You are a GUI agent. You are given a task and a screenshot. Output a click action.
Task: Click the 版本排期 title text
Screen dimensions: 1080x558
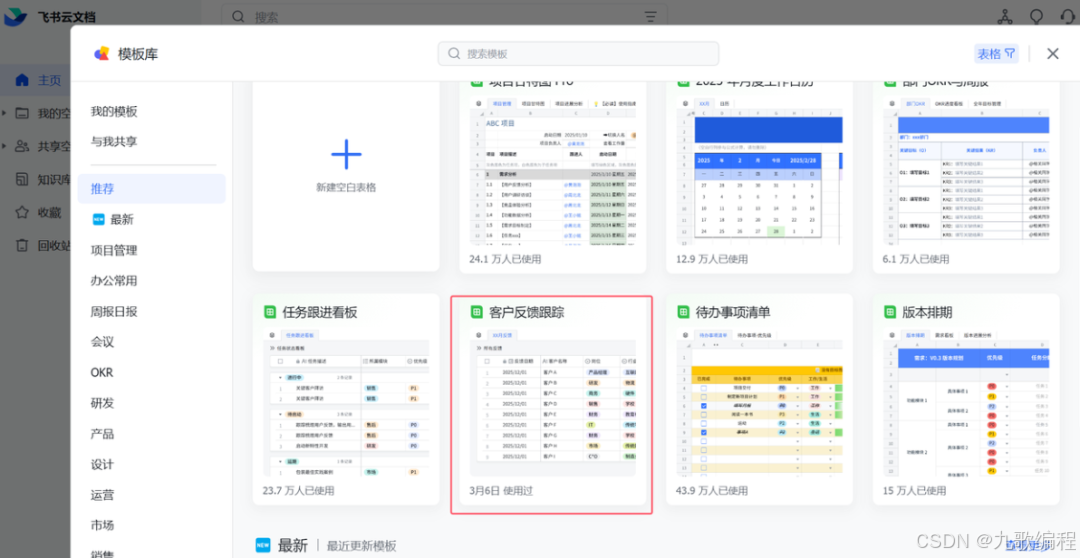(x=927, y=312)
